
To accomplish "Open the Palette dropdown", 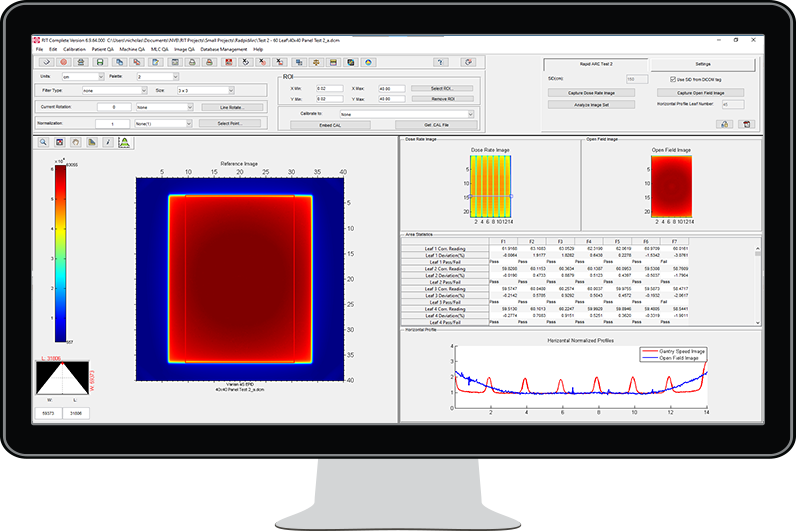I will [x=167, y=76].
